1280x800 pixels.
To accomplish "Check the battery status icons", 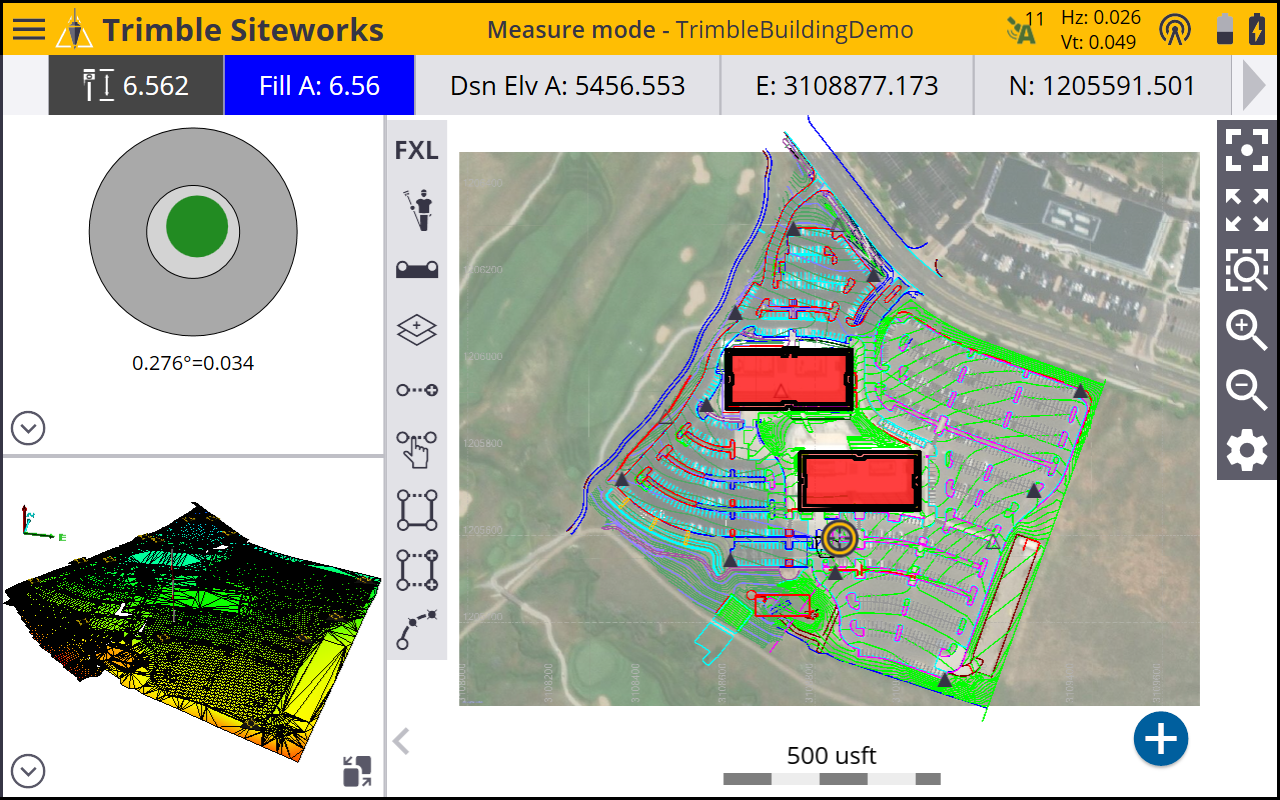I will tap(1241, 29).
